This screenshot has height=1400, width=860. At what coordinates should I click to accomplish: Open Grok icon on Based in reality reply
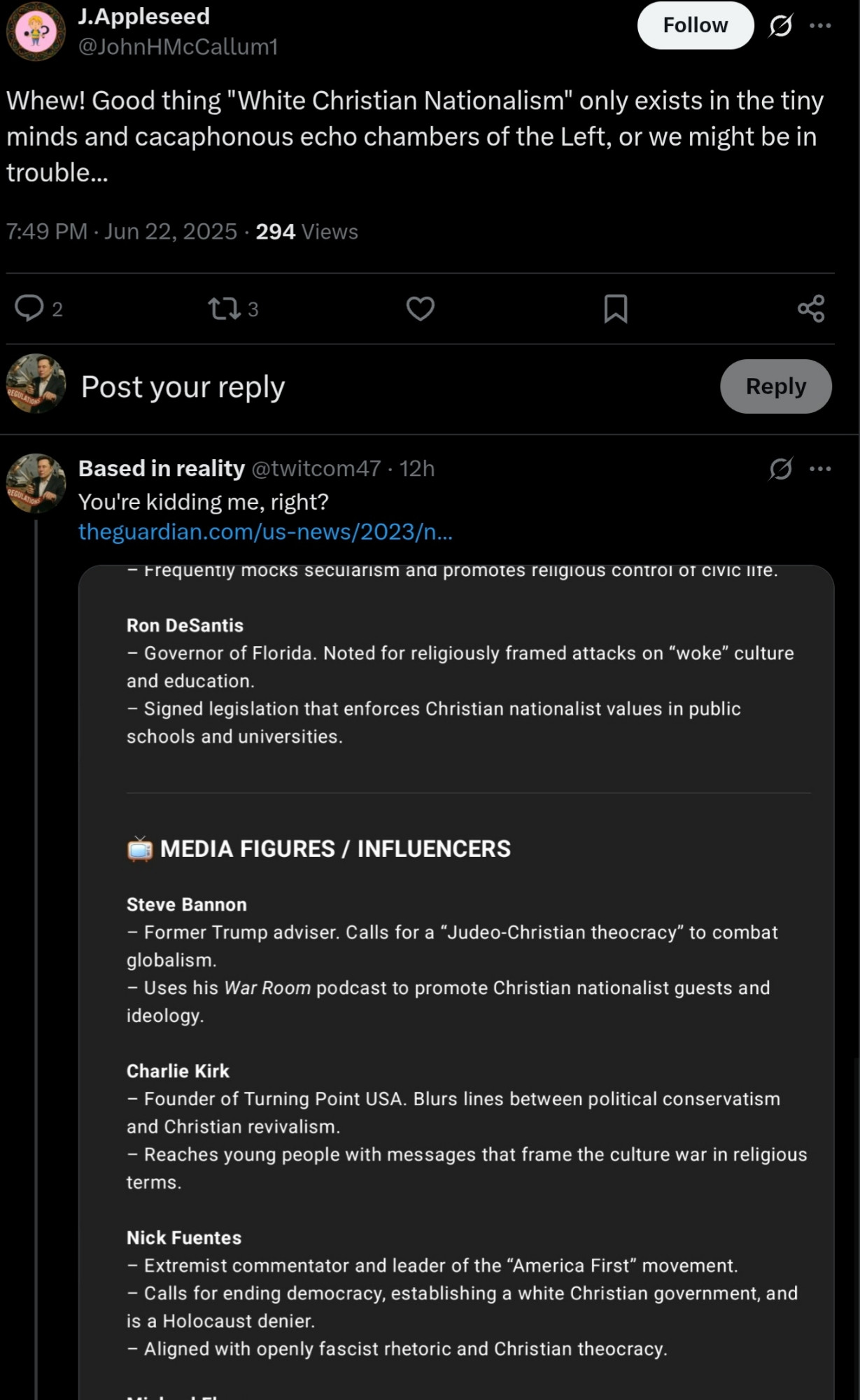[x=780, y=468]
